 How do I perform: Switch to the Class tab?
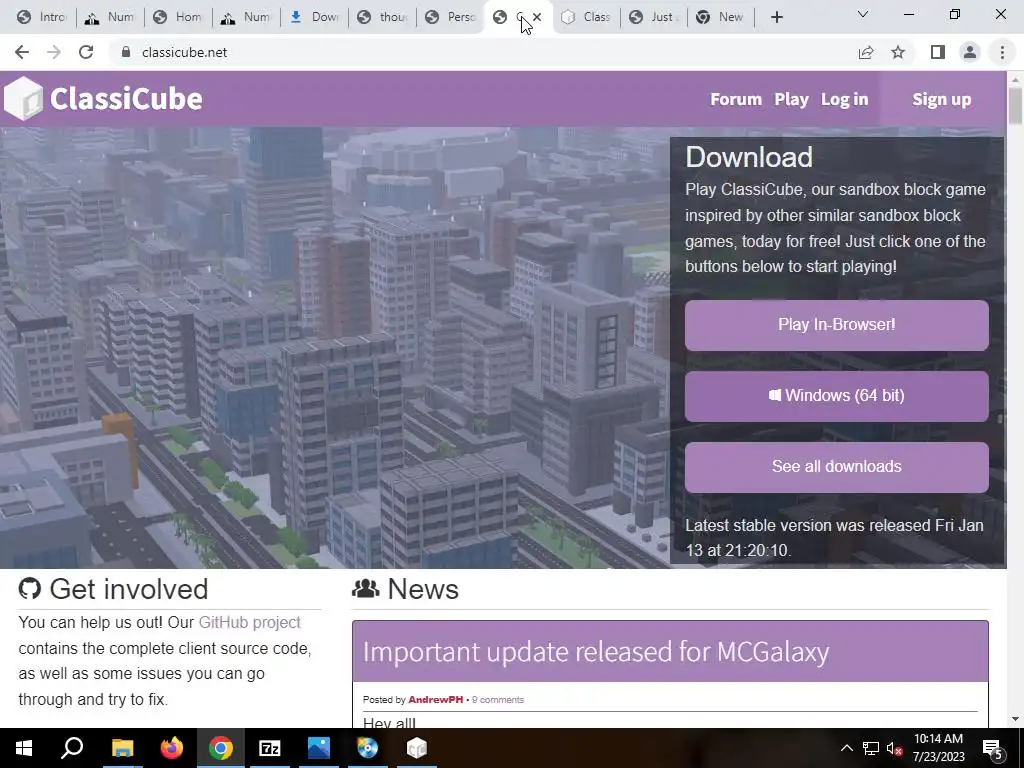[586, 17]
